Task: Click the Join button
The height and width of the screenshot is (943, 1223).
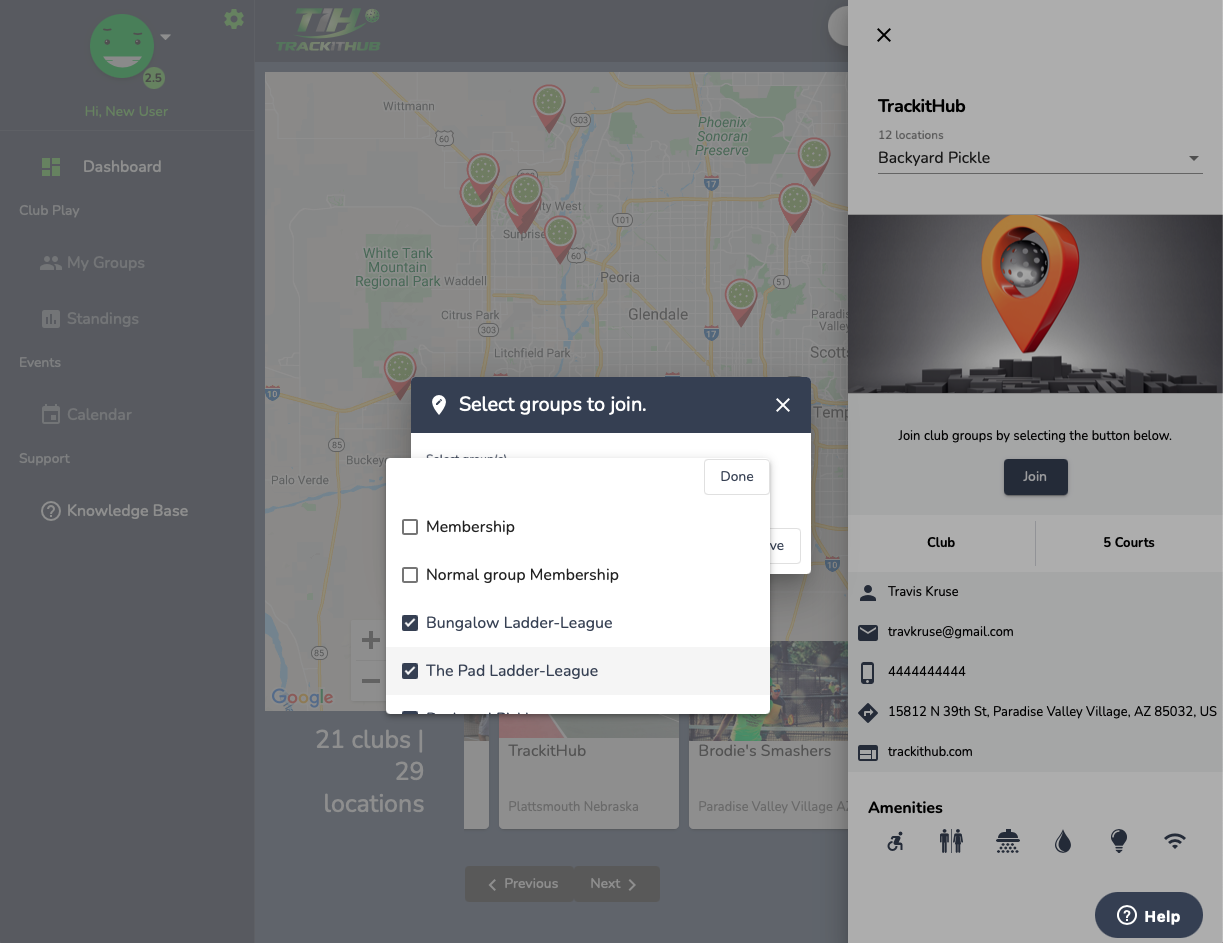Action: coord(1035,477)
